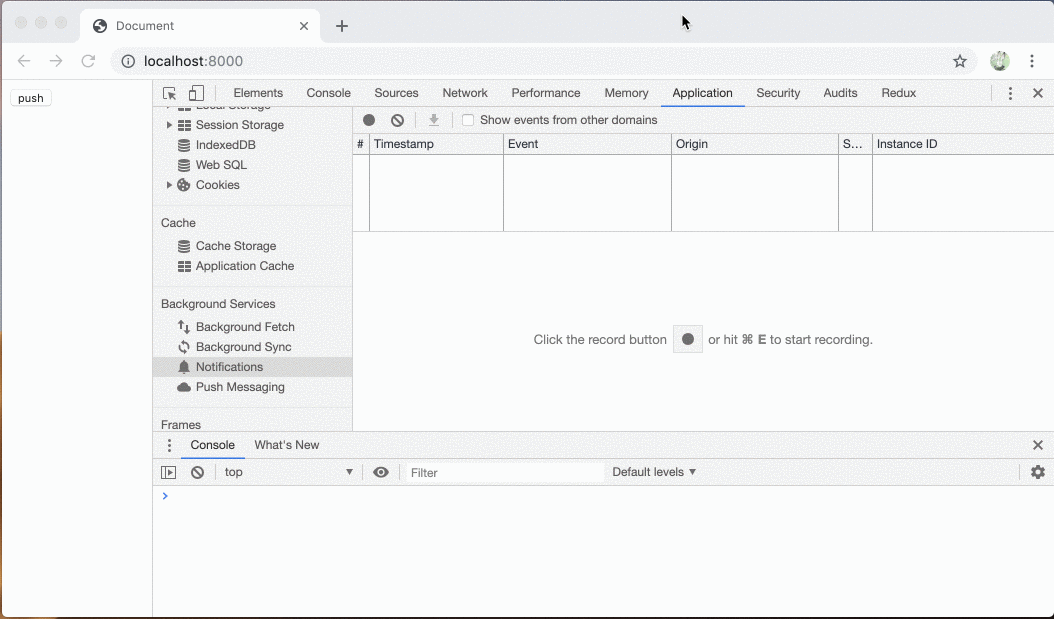
Task: Close the console drawer
Action: point(1038,445)
